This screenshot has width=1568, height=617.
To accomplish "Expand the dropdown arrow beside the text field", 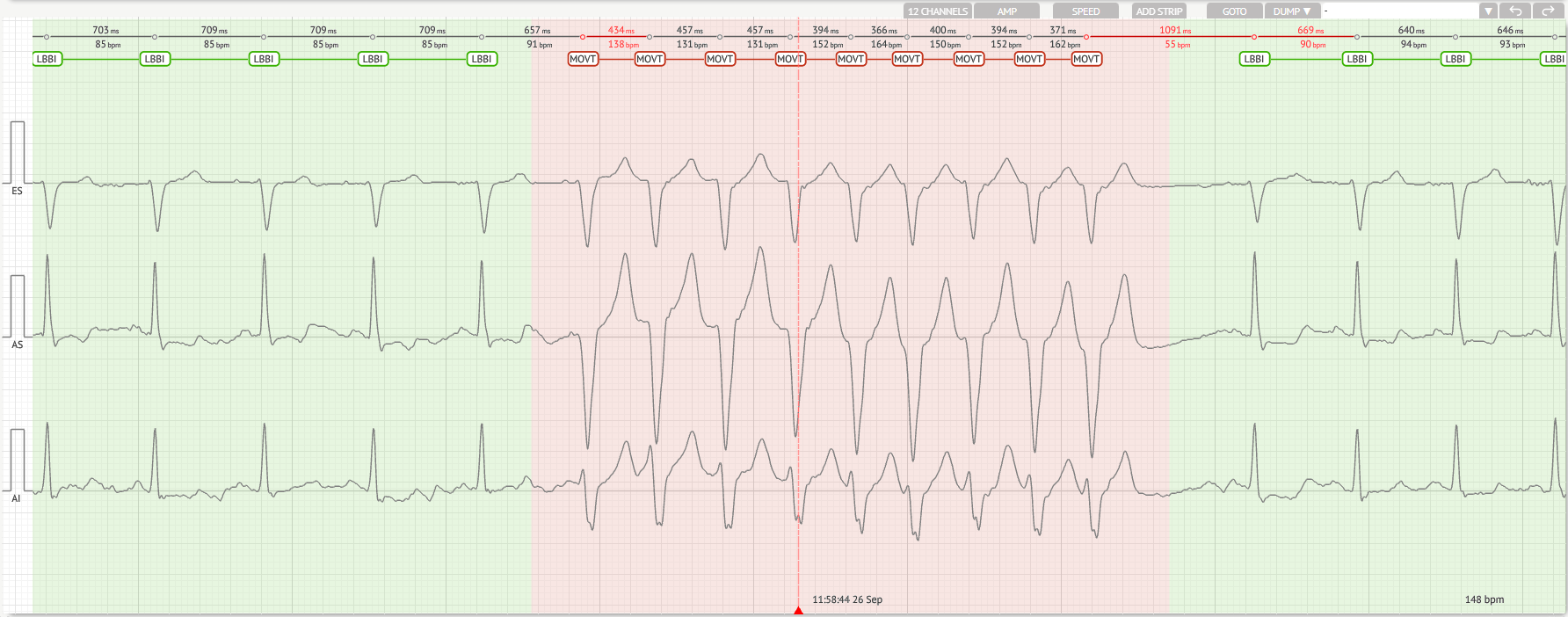I will (1488, 11).
